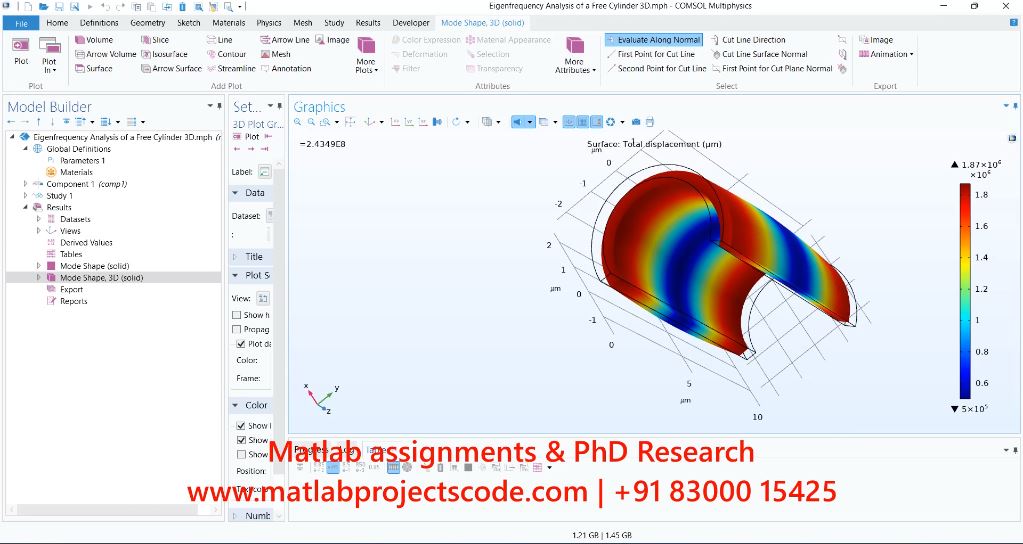The width and height of the screenshot is (1023, 544).
Task: Add an Arrow Line plot
Action: coord(285,40)
